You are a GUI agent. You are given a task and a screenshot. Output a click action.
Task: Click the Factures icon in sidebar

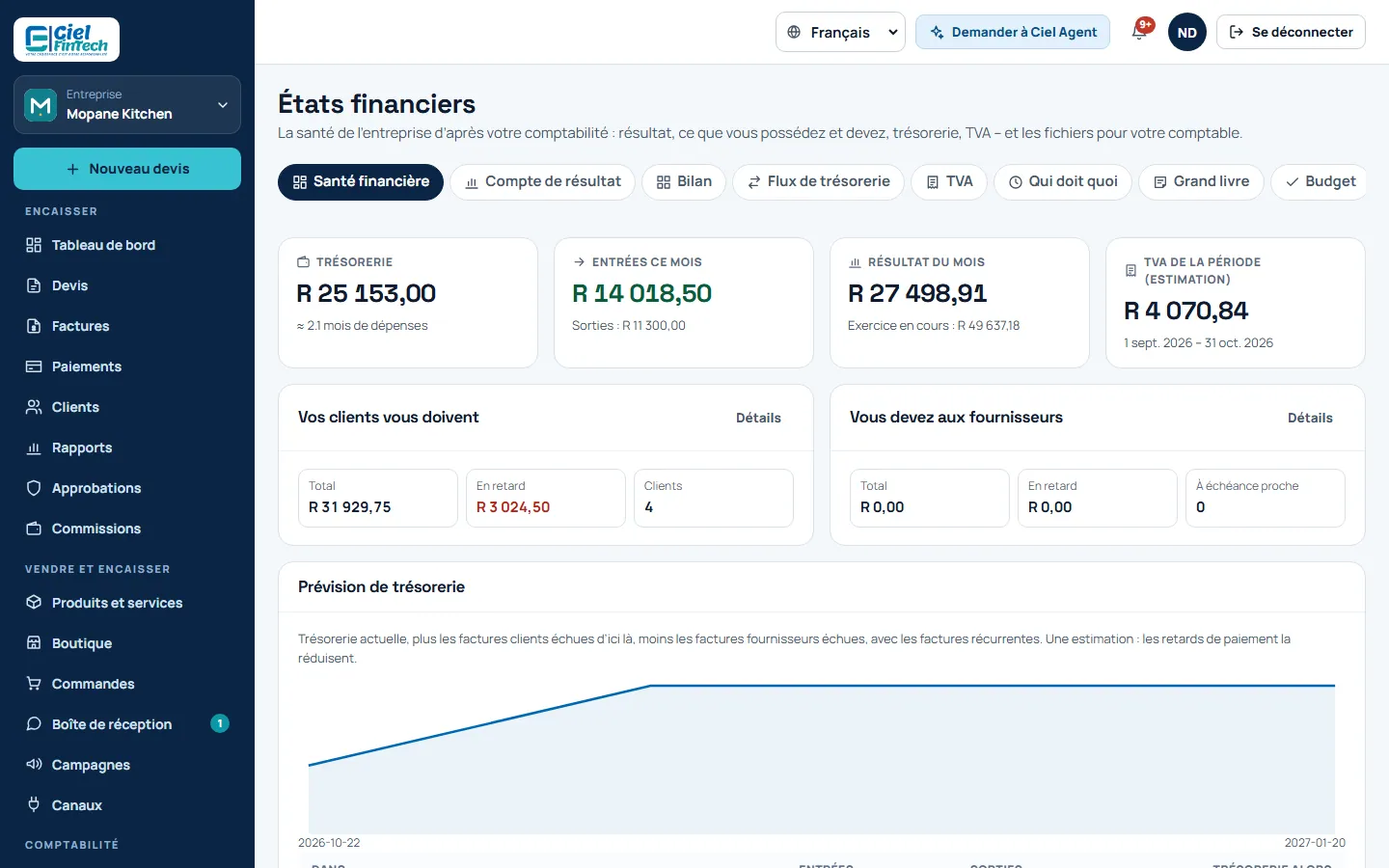[x=34, y=326]
